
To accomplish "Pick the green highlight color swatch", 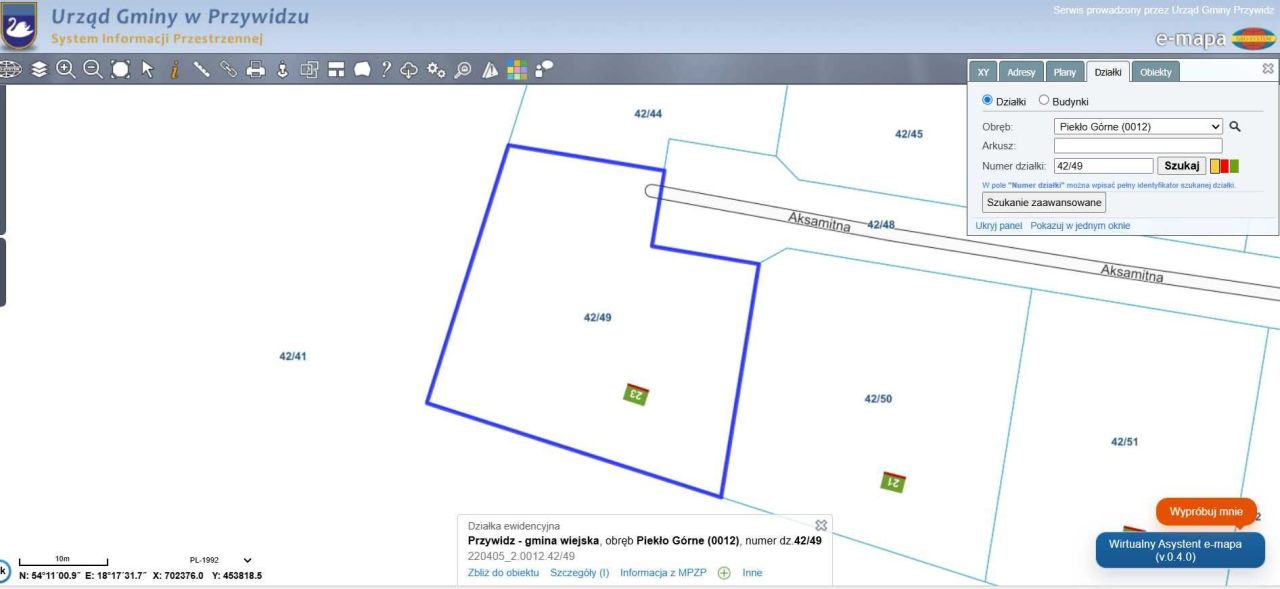I will click(1234, 166).
